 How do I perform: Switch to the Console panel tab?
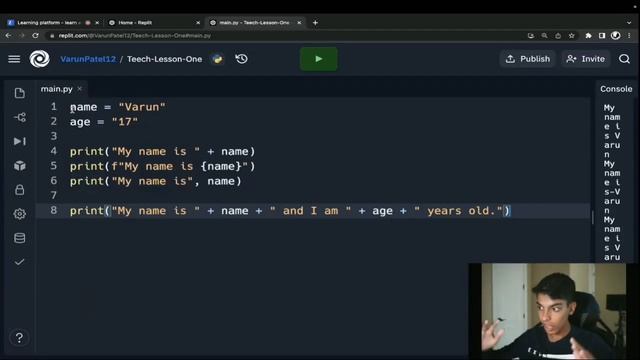point(616,89)
